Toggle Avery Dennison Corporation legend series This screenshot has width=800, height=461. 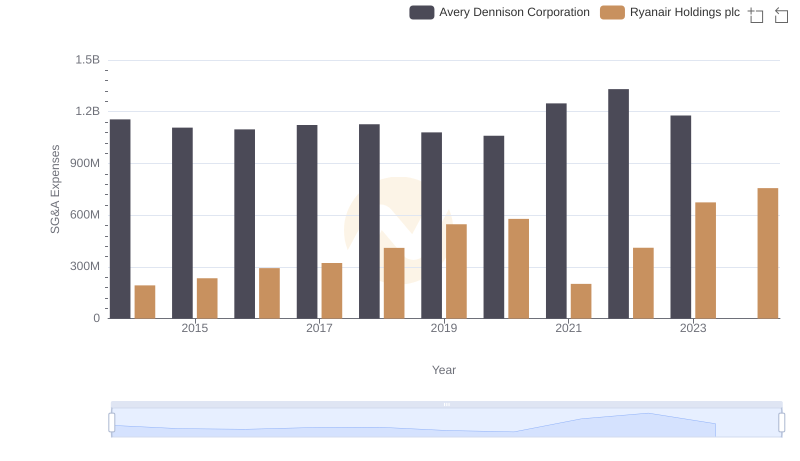(499, 12)
